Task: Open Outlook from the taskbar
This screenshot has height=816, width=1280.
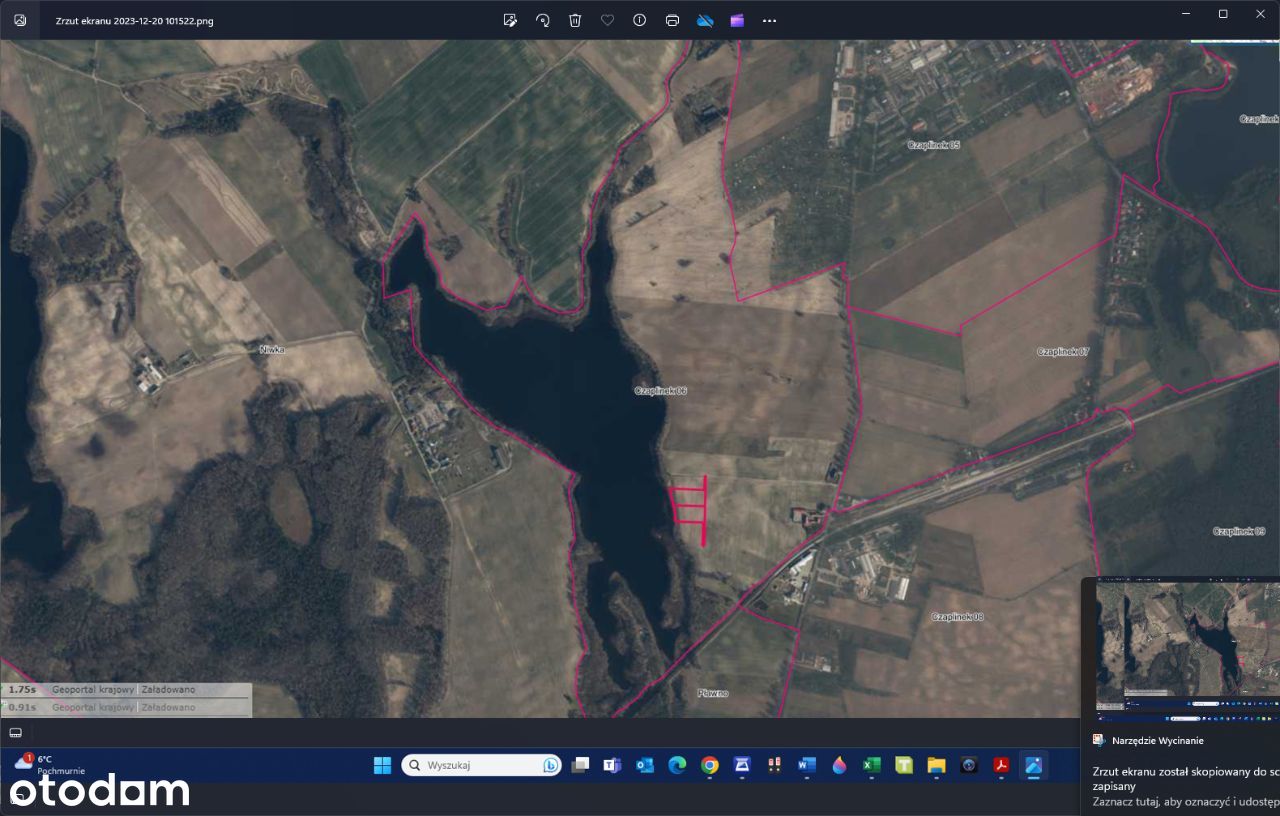Action: tap(645, 765)
